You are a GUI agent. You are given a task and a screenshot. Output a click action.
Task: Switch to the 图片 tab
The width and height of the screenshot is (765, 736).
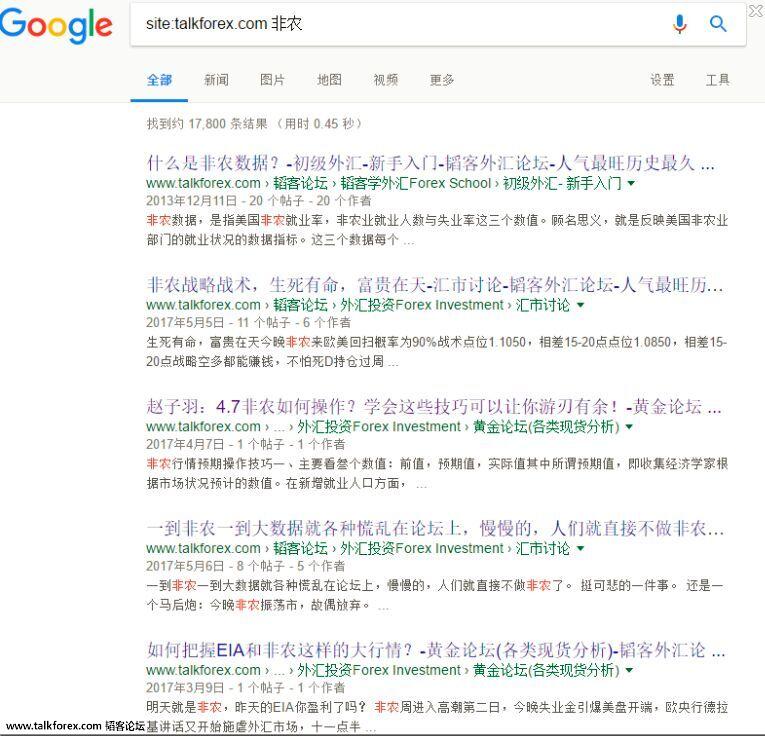(x=272, y=80)
